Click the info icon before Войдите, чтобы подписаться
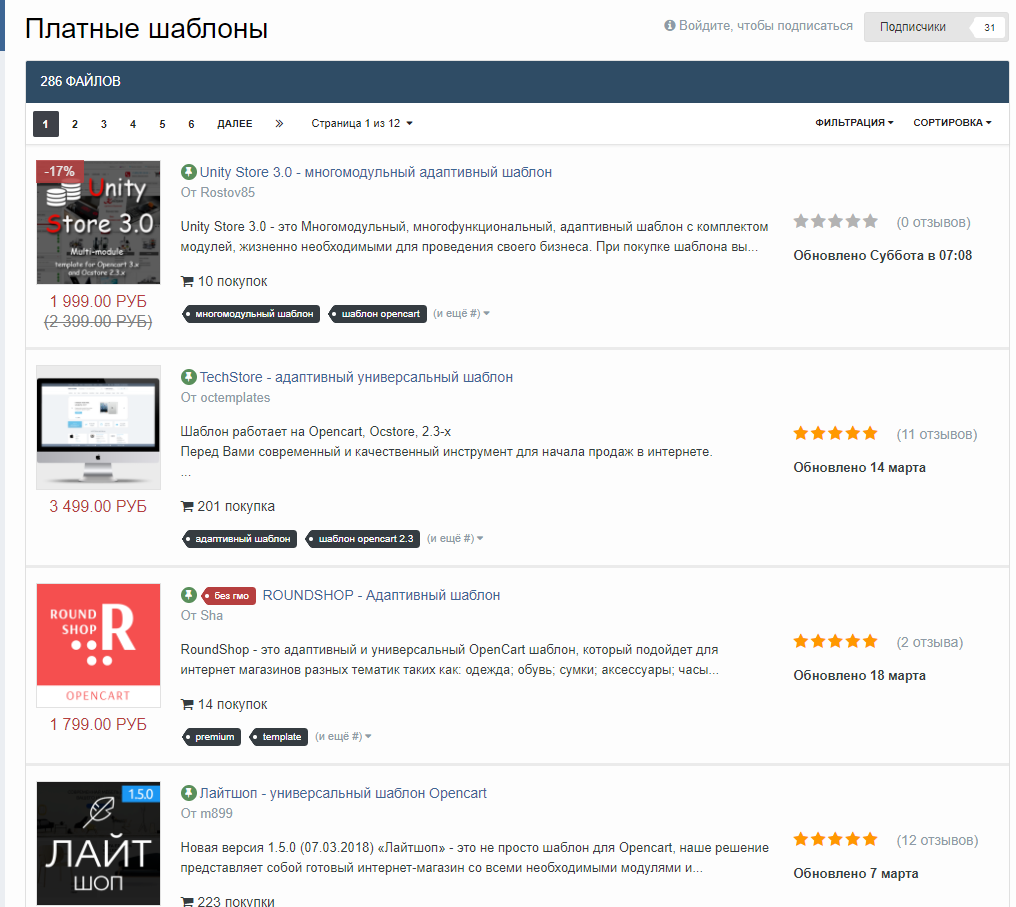Image resolution: width=1016 pixels, height=907 pixels. point(670,25)
